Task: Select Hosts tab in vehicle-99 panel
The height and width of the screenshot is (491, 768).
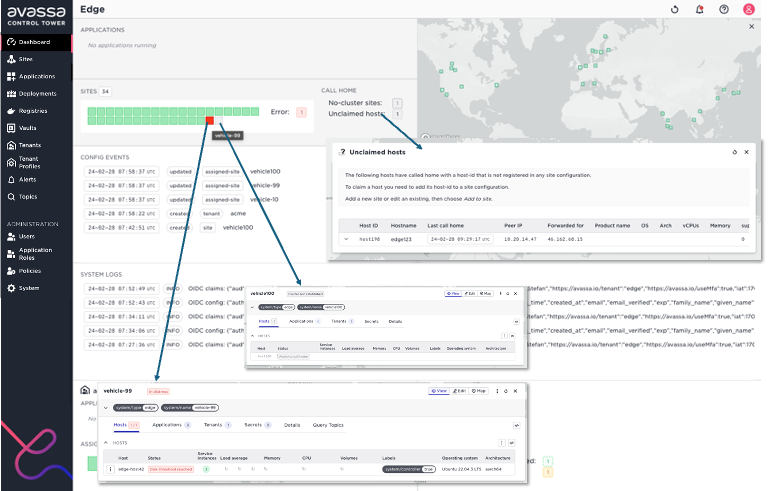Action: (x=126, y=425)
